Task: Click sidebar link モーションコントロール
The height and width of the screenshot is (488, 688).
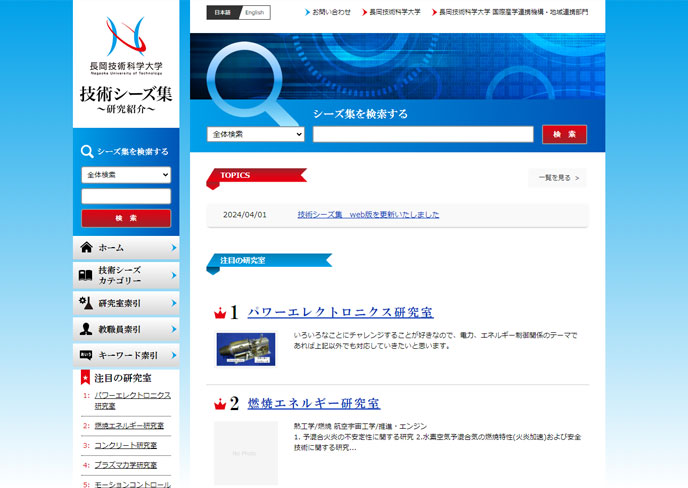Action: pos(133,484)
